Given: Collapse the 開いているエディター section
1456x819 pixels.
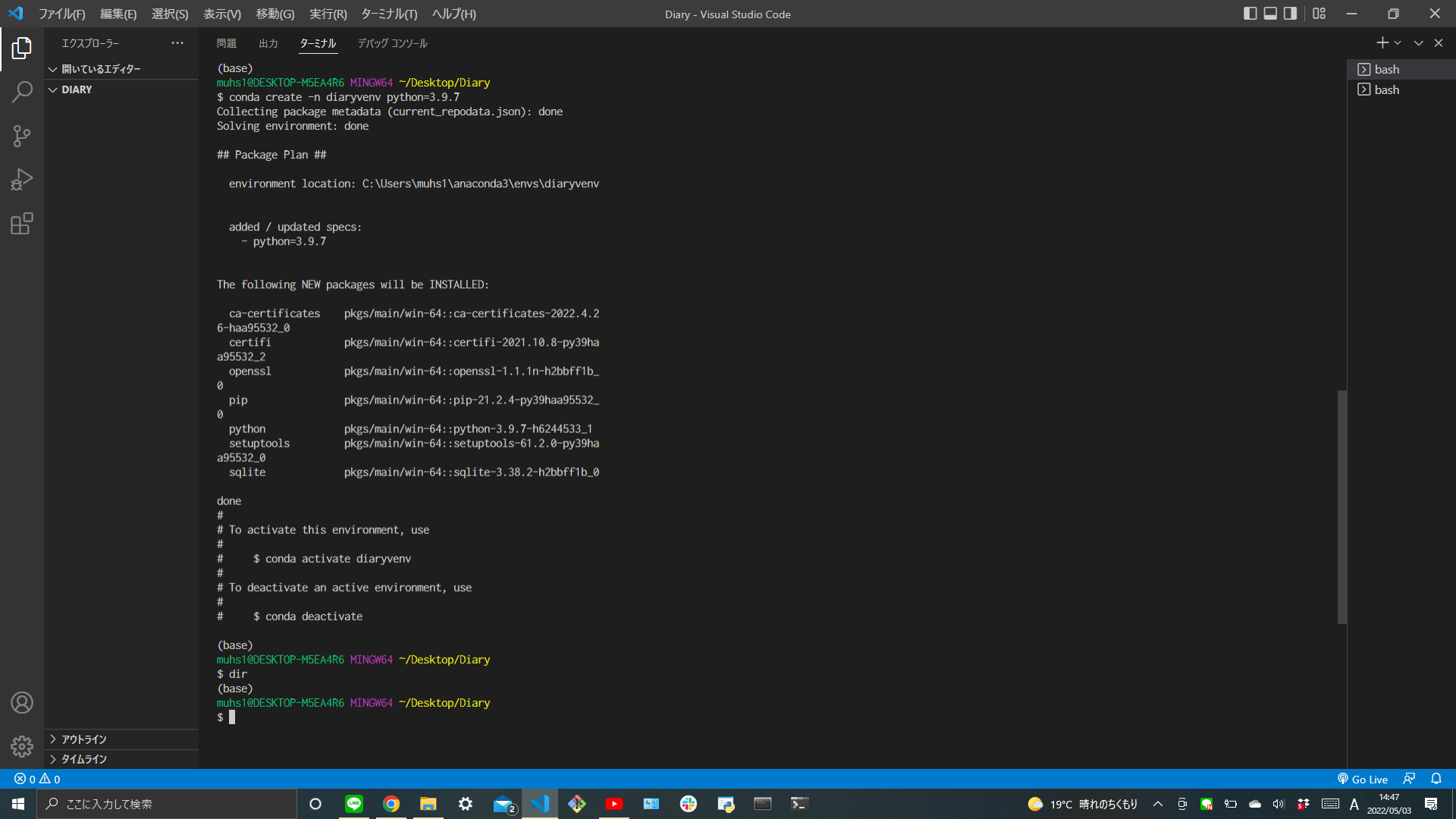Looking at the screenshot, I should [121, 69].
